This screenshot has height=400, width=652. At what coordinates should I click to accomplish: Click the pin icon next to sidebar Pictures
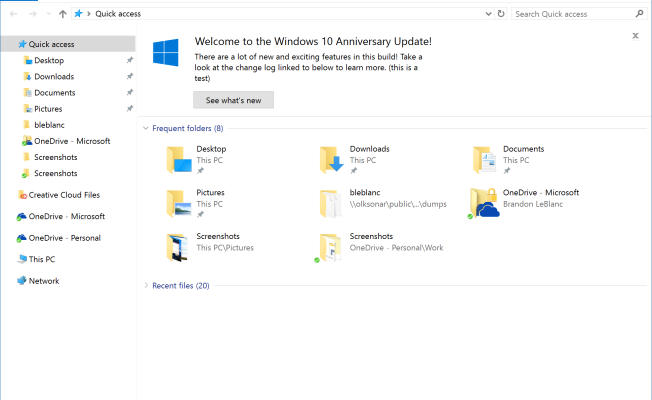[130, 109]
